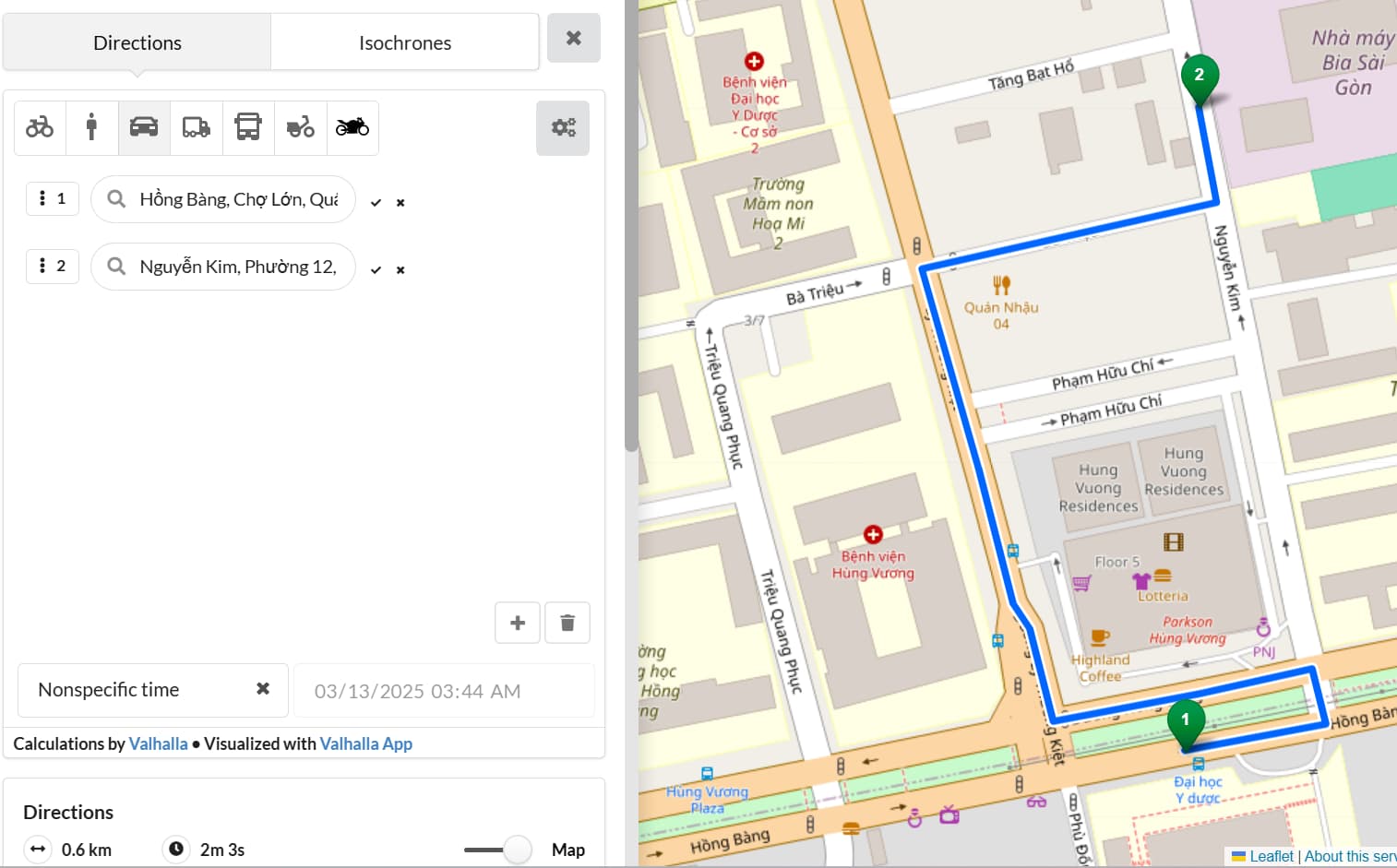Screen dimensions: 1397x868
Task: Open the Valhalla link
Action: tap(158, 743)
